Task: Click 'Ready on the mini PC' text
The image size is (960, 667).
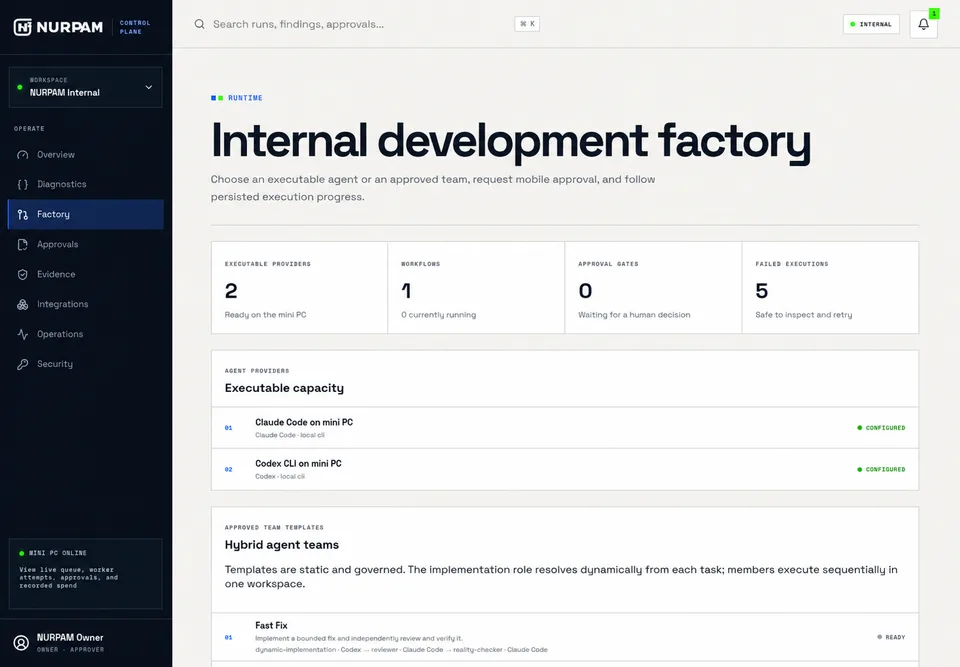Action: pyautogui.click(x=265, y=315)
